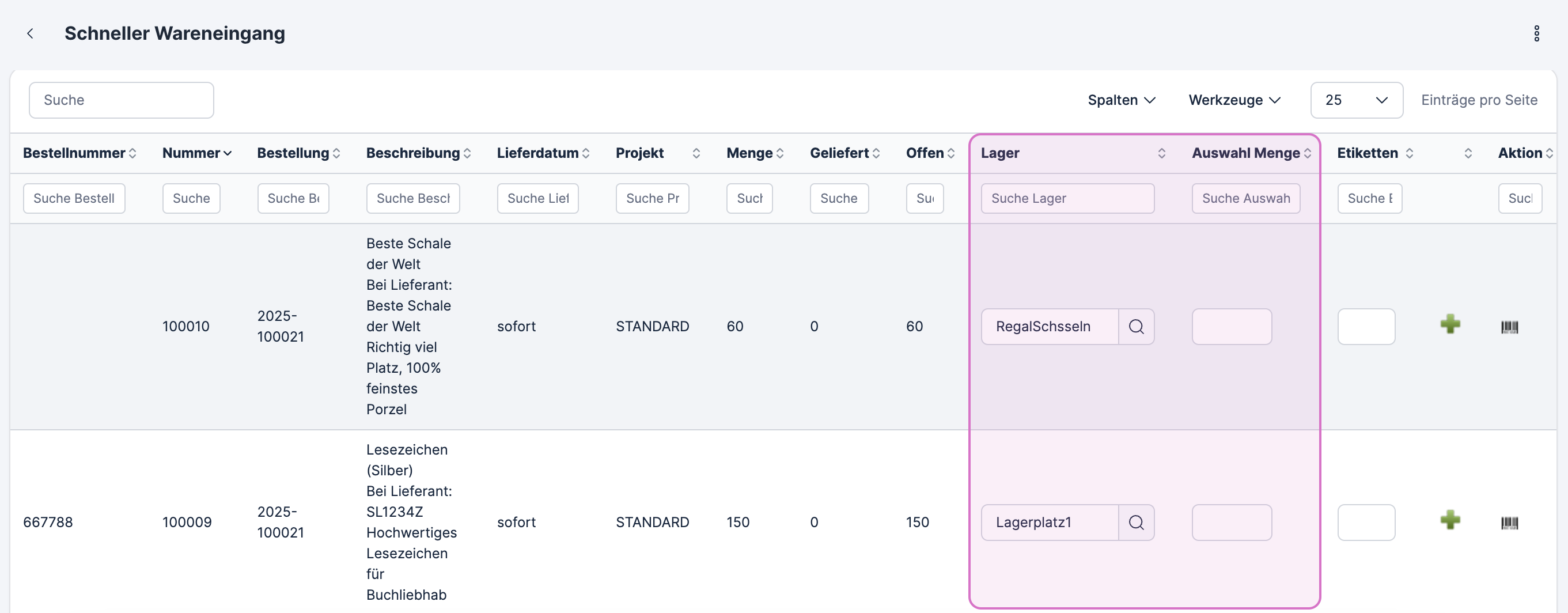Click barcode icon in the 100010 row
Viewport: 1568px width, 613px height.
1509,327
